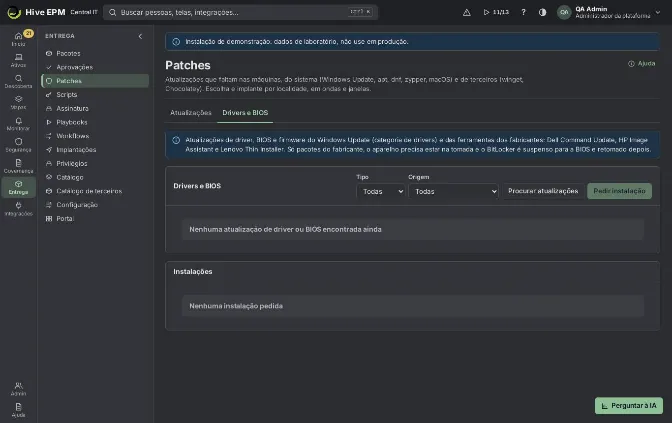
Task: Switch to the Atualizações tab
Action: point(191,113)
